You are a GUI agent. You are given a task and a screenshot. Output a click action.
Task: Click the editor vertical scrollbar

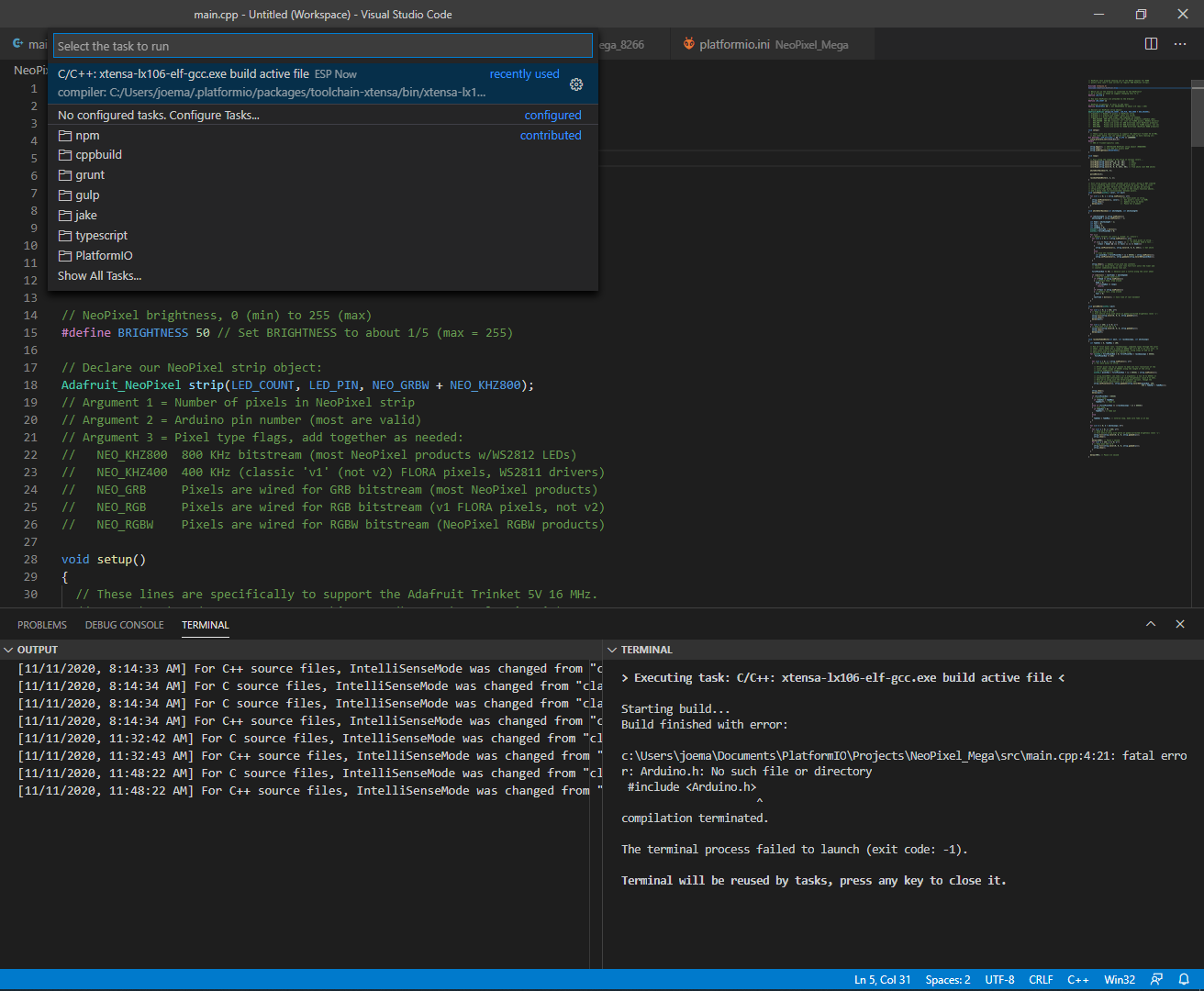pos(1197,112)
